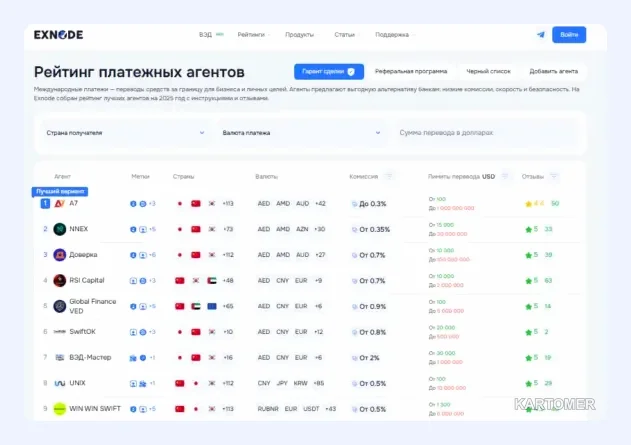Click the WIN WIN SWIFT name

coord(95,409)
